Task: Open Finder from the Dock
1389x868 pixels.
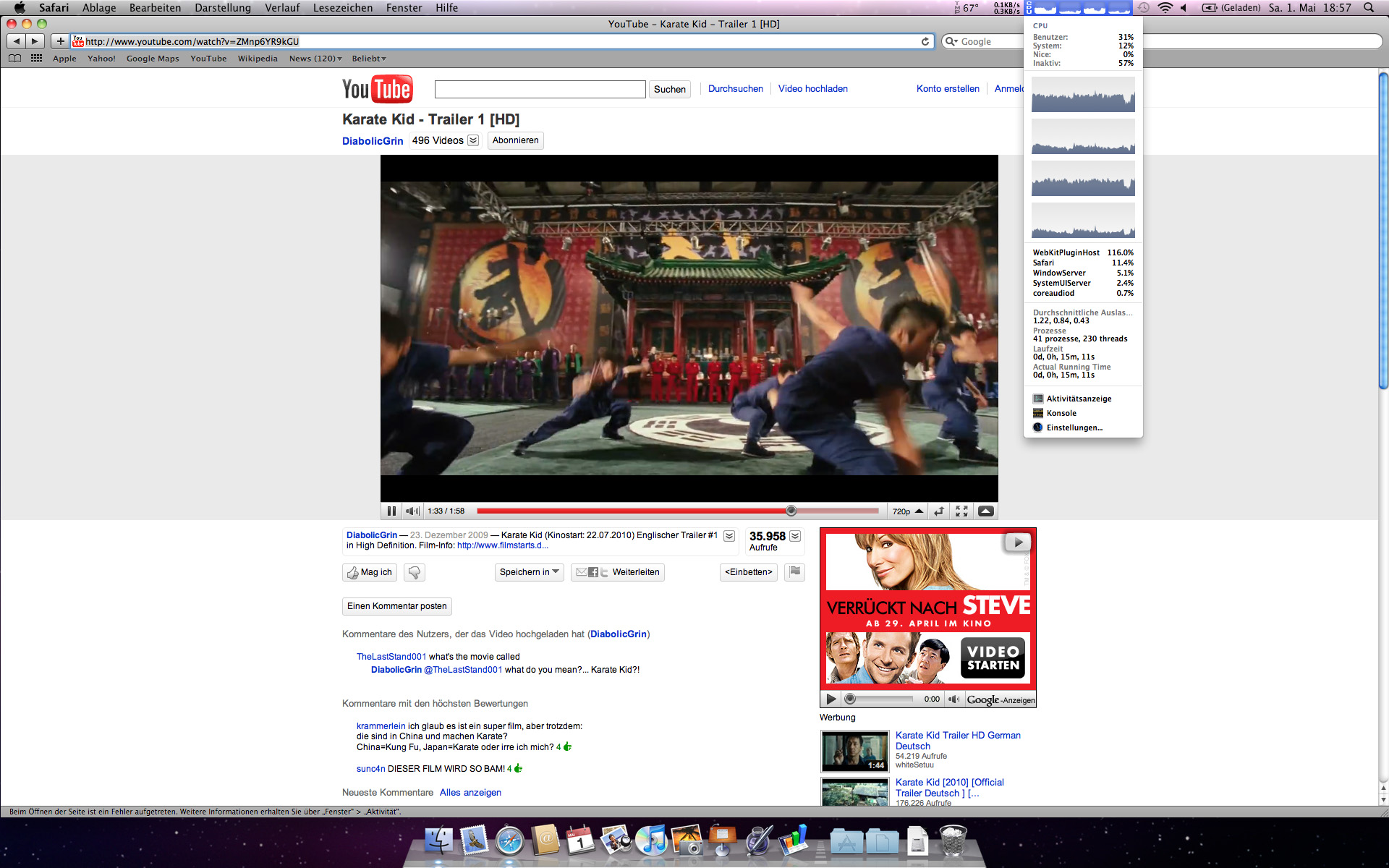Action: coord(438,839)
